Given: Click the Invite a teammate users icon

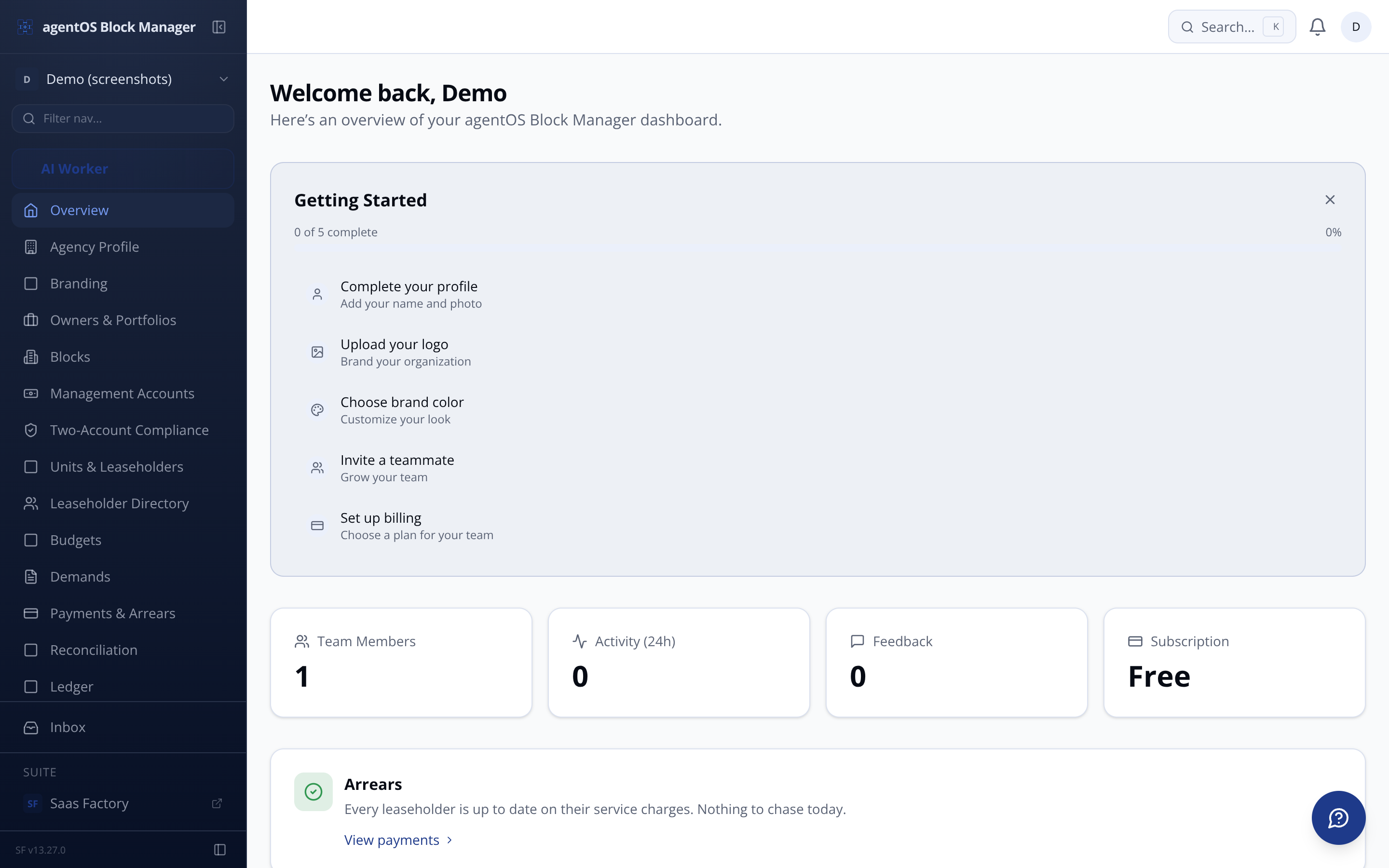Looking at the screenshot, I should [317, 468].
